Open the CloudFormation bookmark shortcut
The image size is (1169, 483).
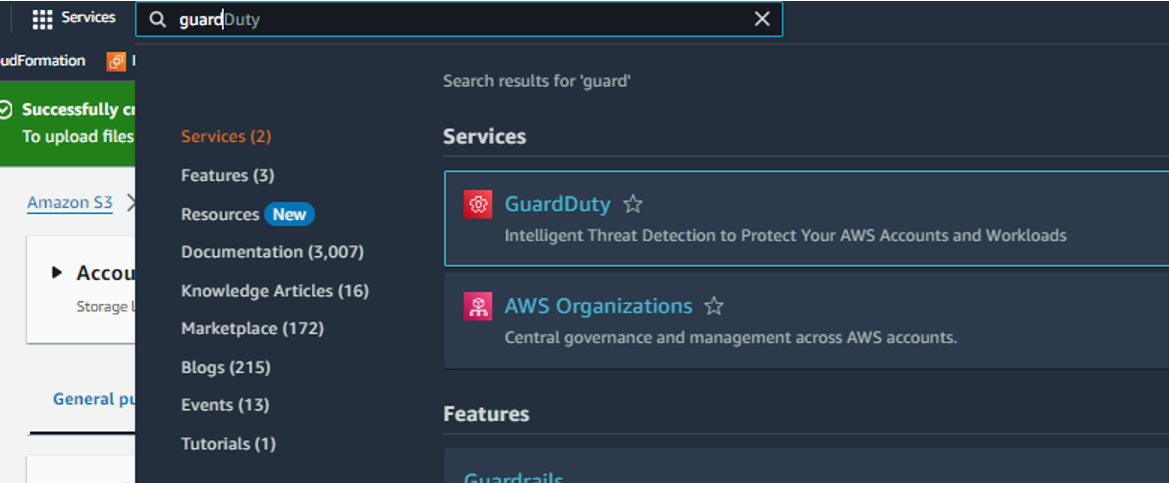coord(42,61)
